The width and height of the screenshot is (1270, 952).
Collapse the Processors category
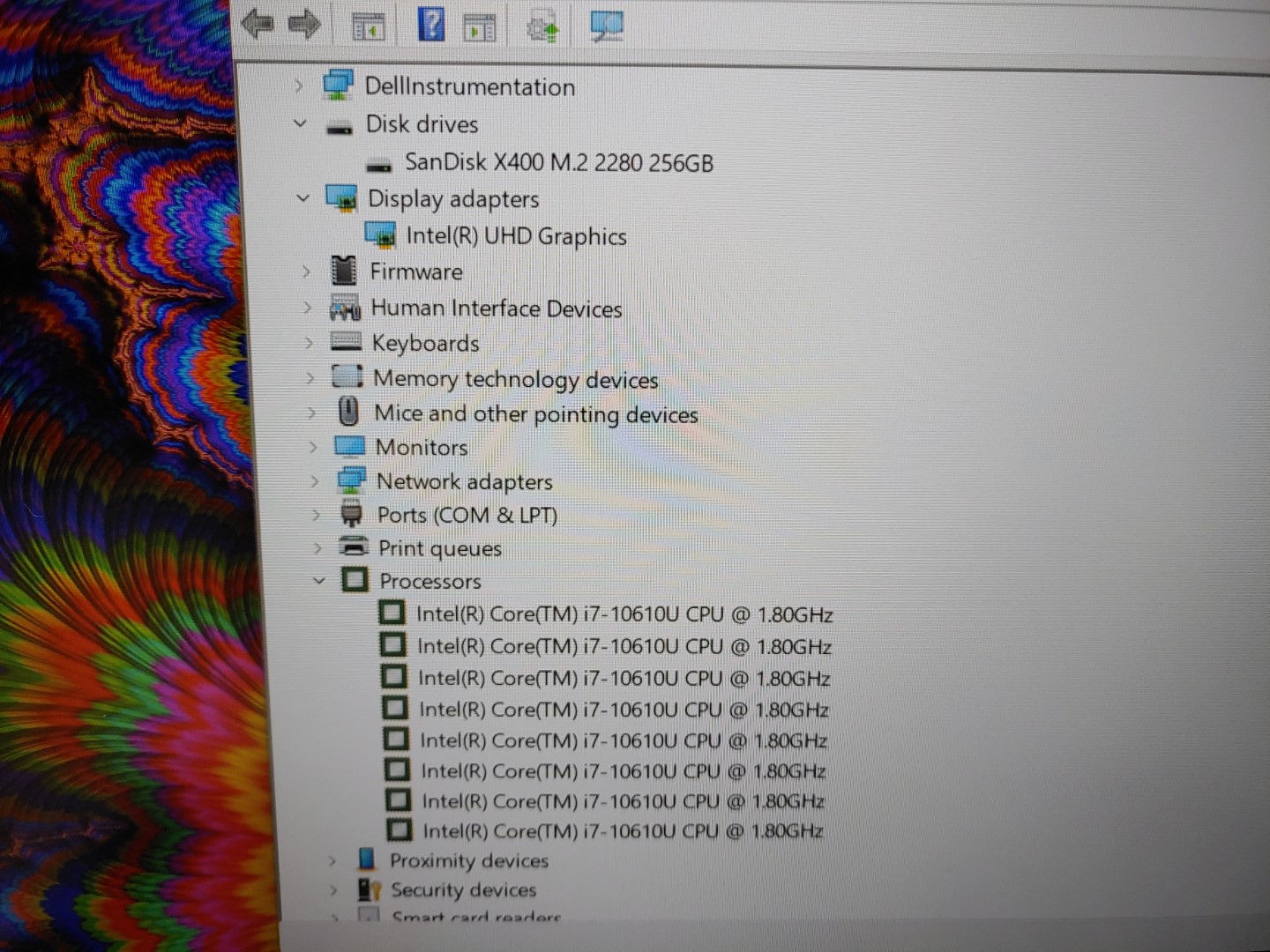click(319, 581)
